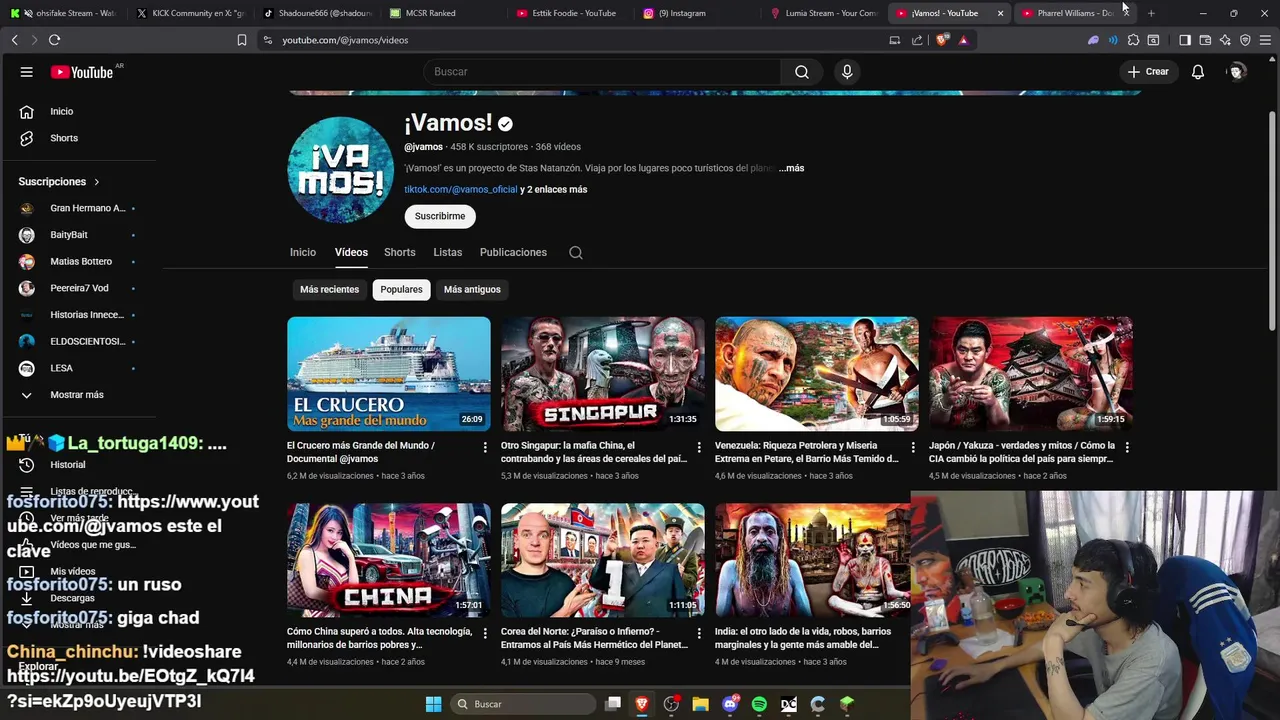The height and width of the screenshot is (720, 1280).
Task: Open options for Japón Yakuza video
Action: (1127, 447)
